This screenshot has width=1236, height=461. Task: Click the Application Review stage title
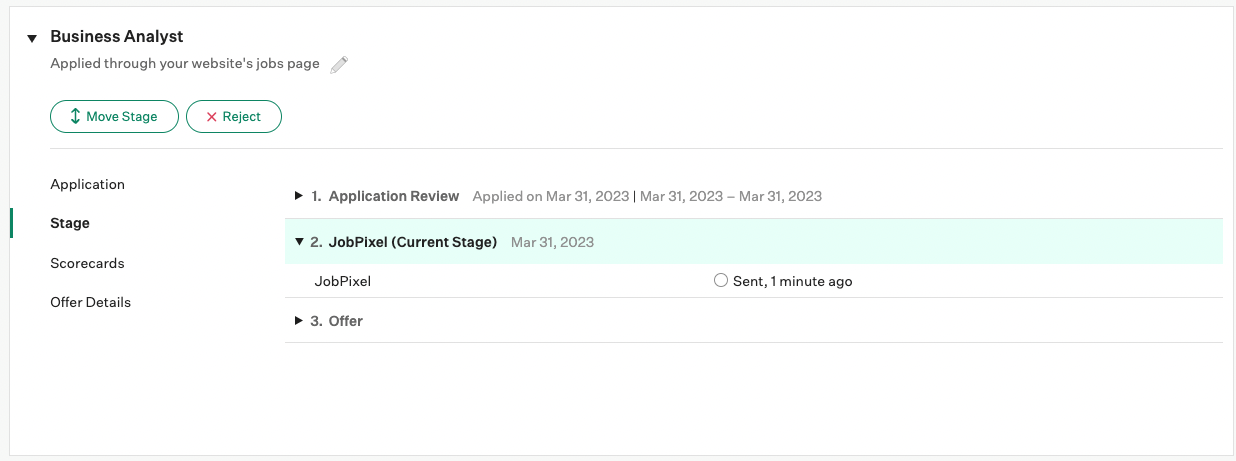click(394, 196)
